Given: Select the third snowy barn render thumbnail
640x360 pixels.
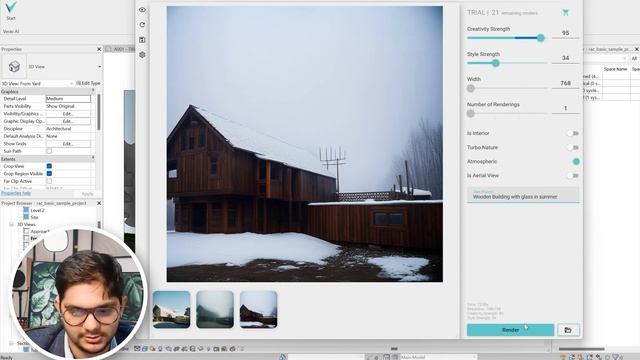Looking at the screenshot, I should point(259,309).
